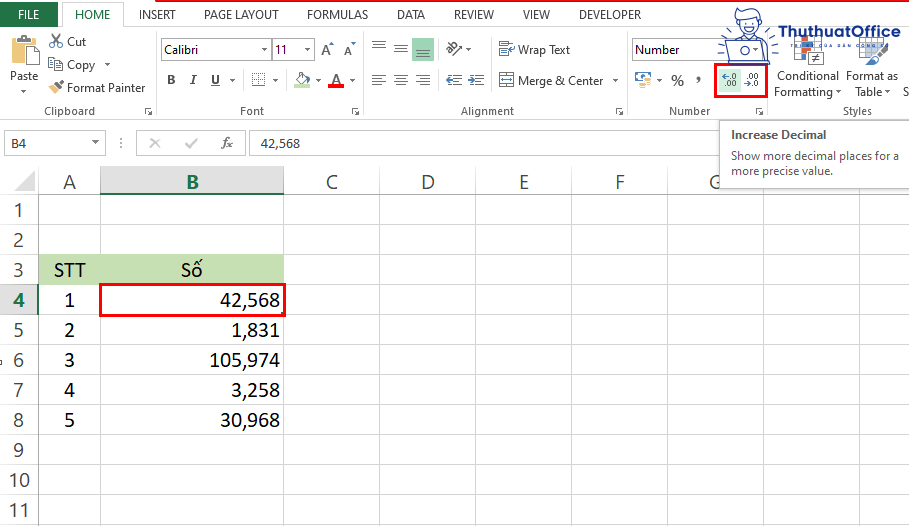Select the STT header cell
909x526 pixels.
click(70, 270)
